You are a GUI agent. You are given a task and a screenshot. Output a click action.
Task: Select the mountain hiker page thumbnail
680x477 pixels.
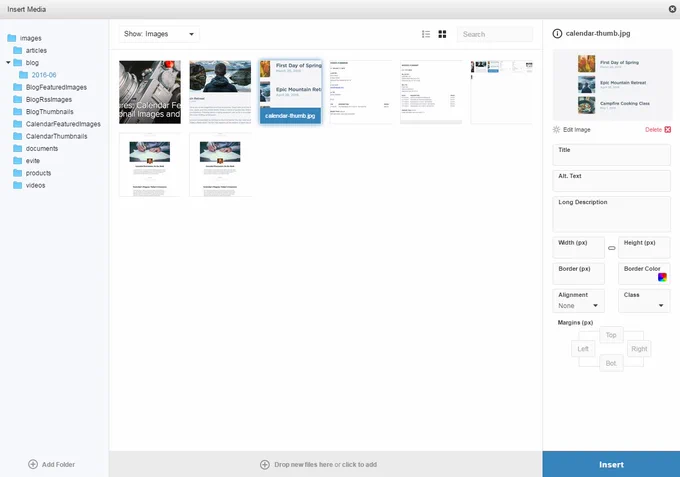pyautogui.click(x=220, y=92)
